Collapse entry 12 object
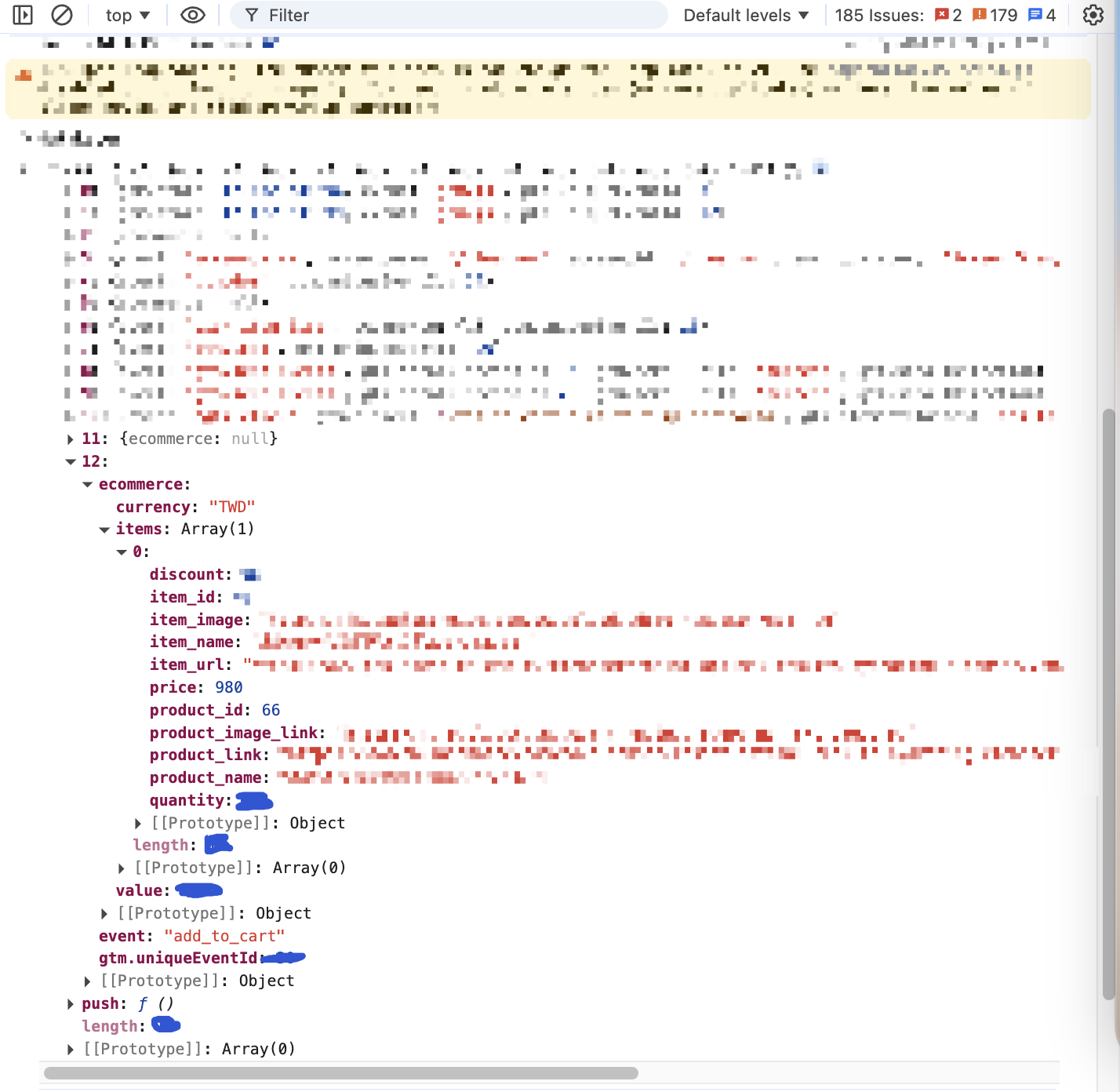The width and height of the screenshot is (1120, 1092). [x=71, y=462]
